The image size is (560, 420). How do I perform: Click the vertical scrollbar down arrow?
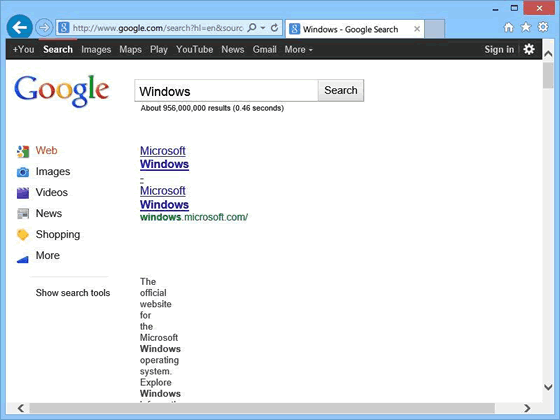click(x=548, y=387)
